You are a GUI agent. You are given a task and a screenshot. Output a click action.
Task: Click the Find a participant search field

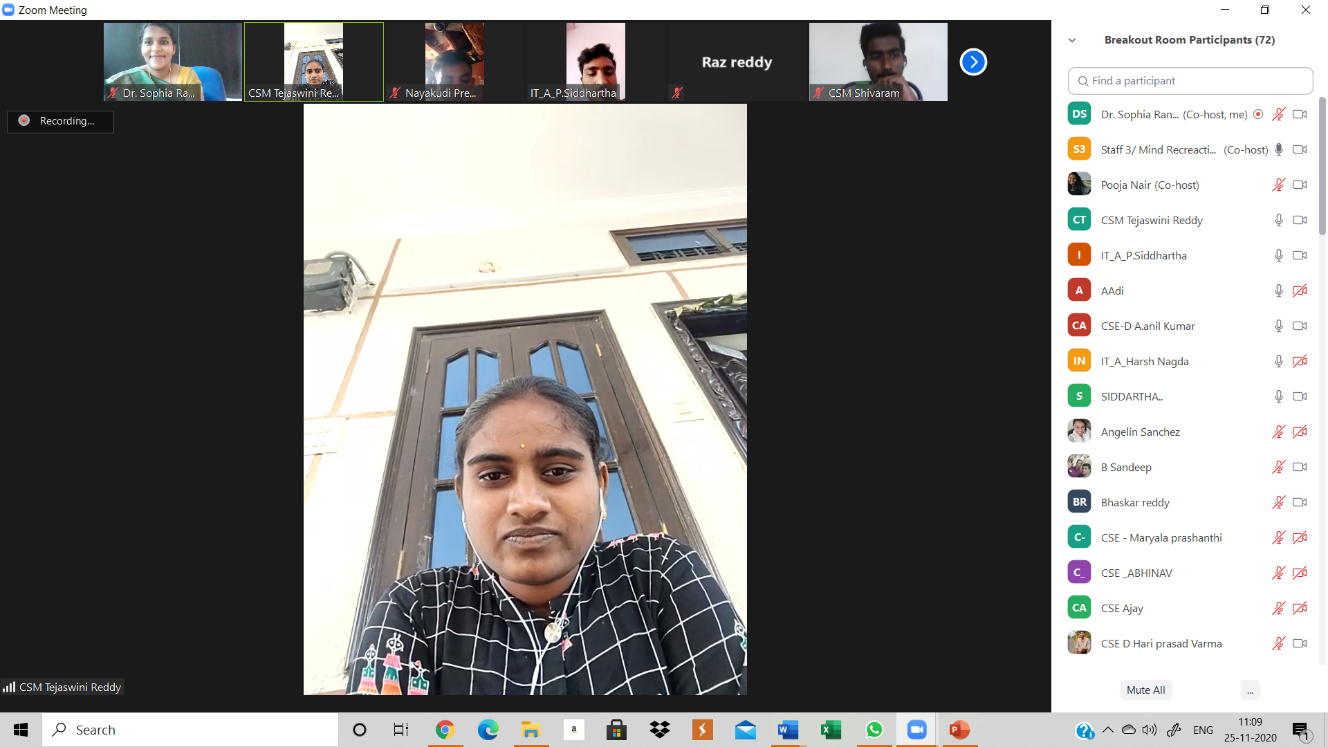pos(1190,81)
